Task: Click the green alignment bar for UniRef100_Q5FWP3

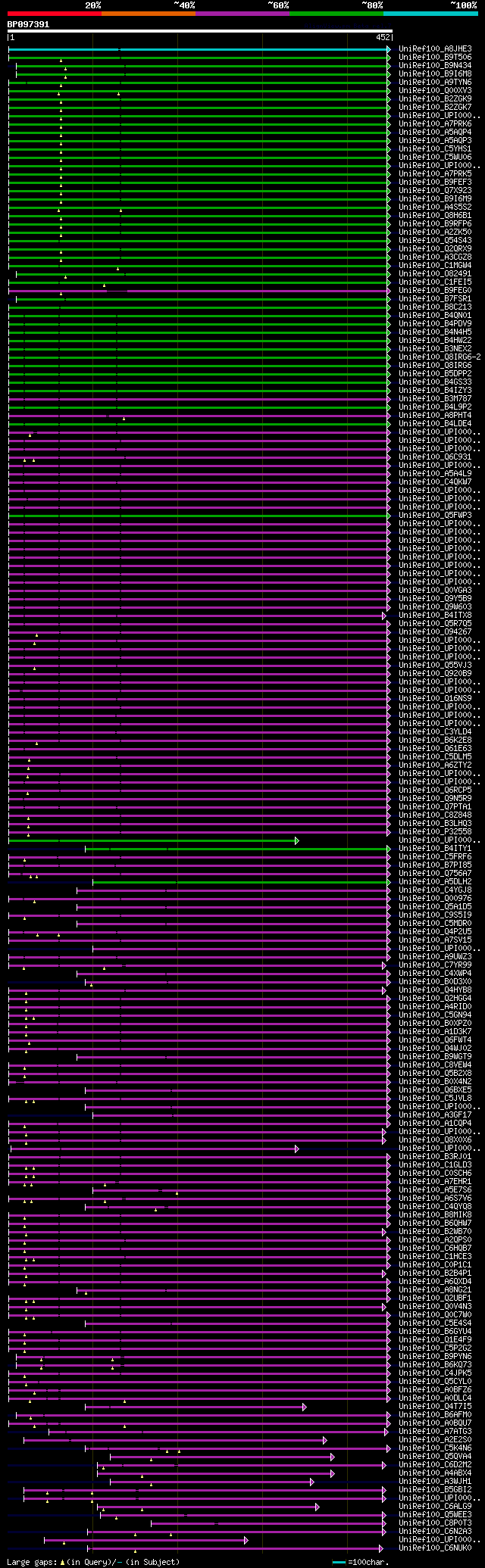Action: (199, 516)
